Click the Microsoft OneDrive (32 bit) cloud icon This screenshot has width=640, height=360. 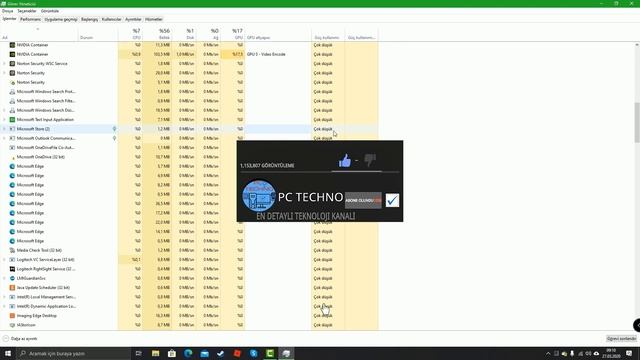tap(12, 157)
